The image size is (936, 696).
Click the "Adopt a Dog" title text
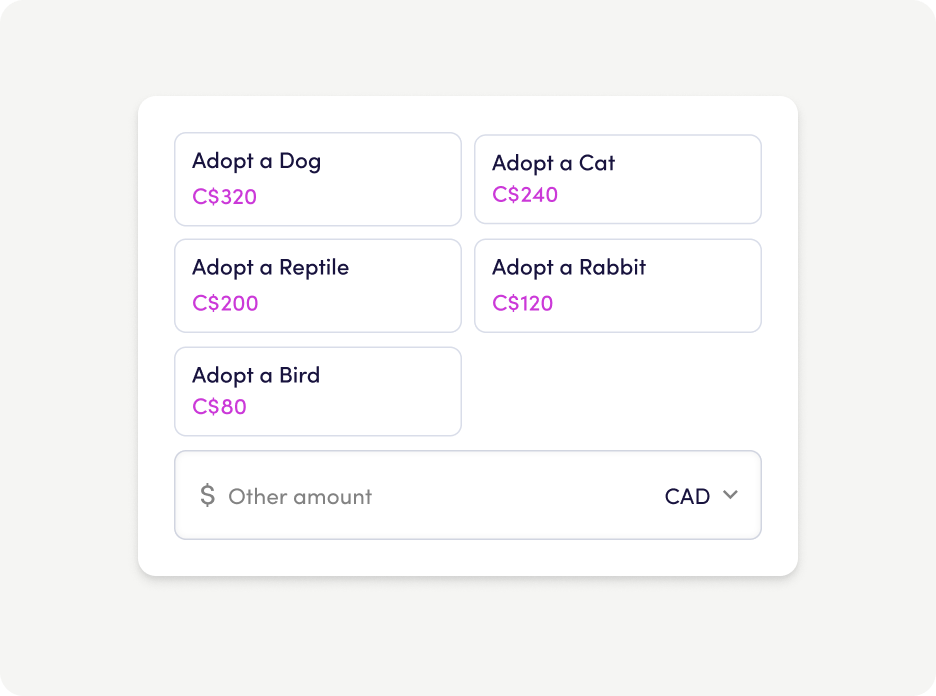pos(257,161)
